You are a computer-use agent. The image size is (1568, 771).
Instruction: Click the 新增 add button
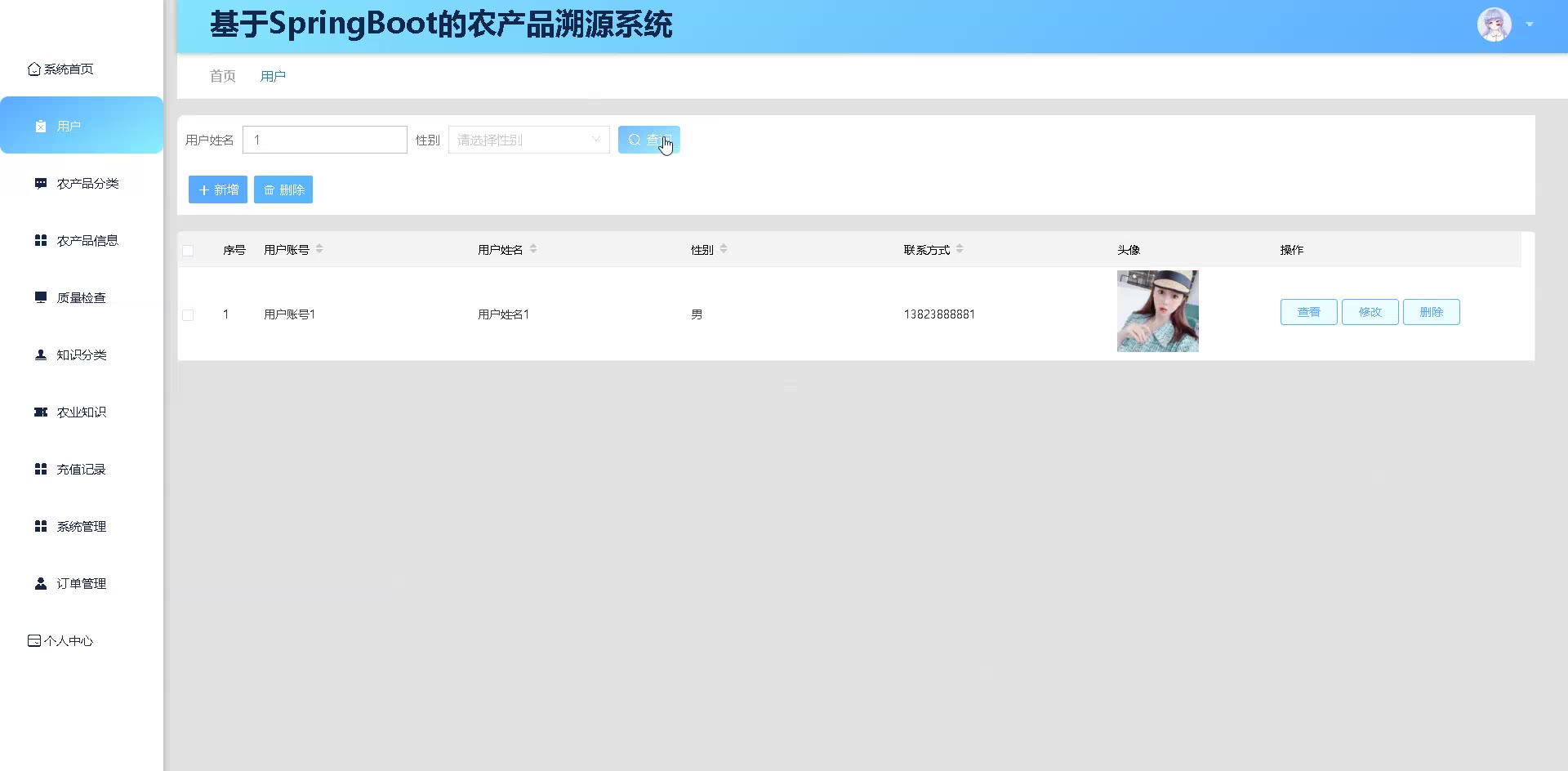(218, 189)
